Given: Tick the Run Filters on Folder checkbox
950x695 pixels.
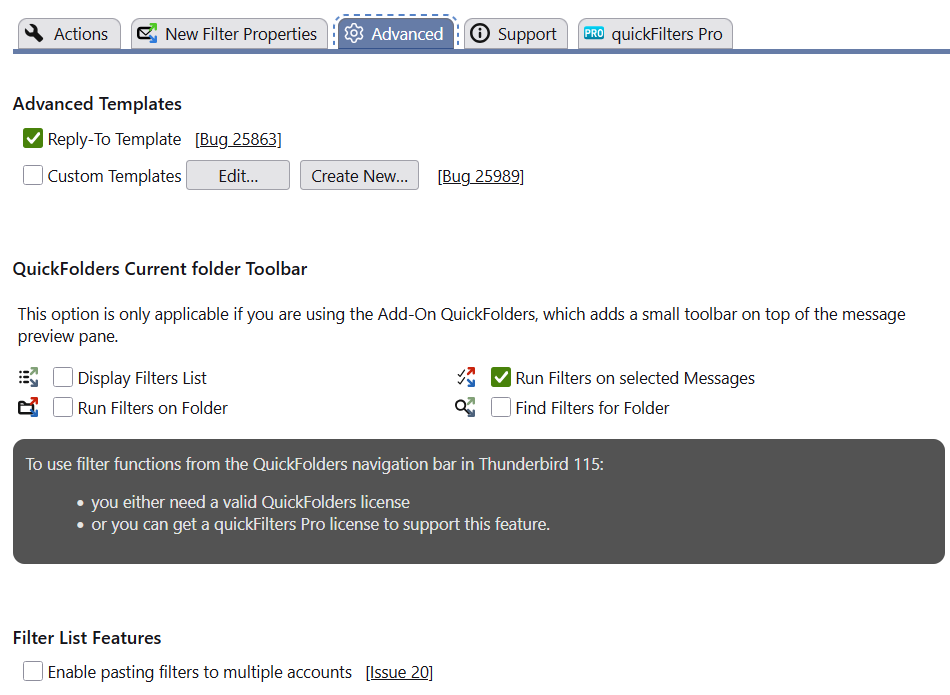Looking at the screenshot, I should click(63, 408).
